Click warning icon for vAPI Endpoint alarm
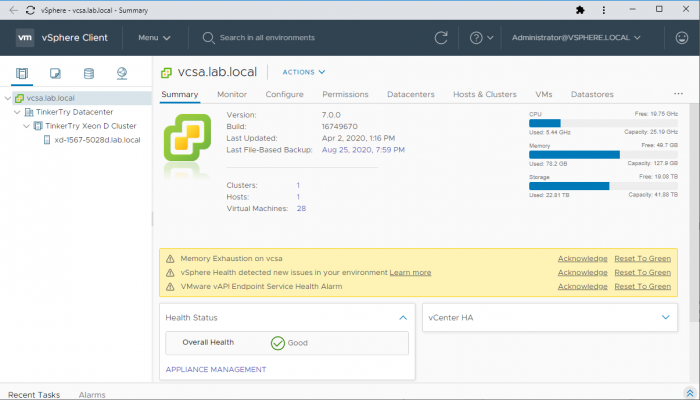The height and width of the screenshot is (400, 700). point(170,287)
